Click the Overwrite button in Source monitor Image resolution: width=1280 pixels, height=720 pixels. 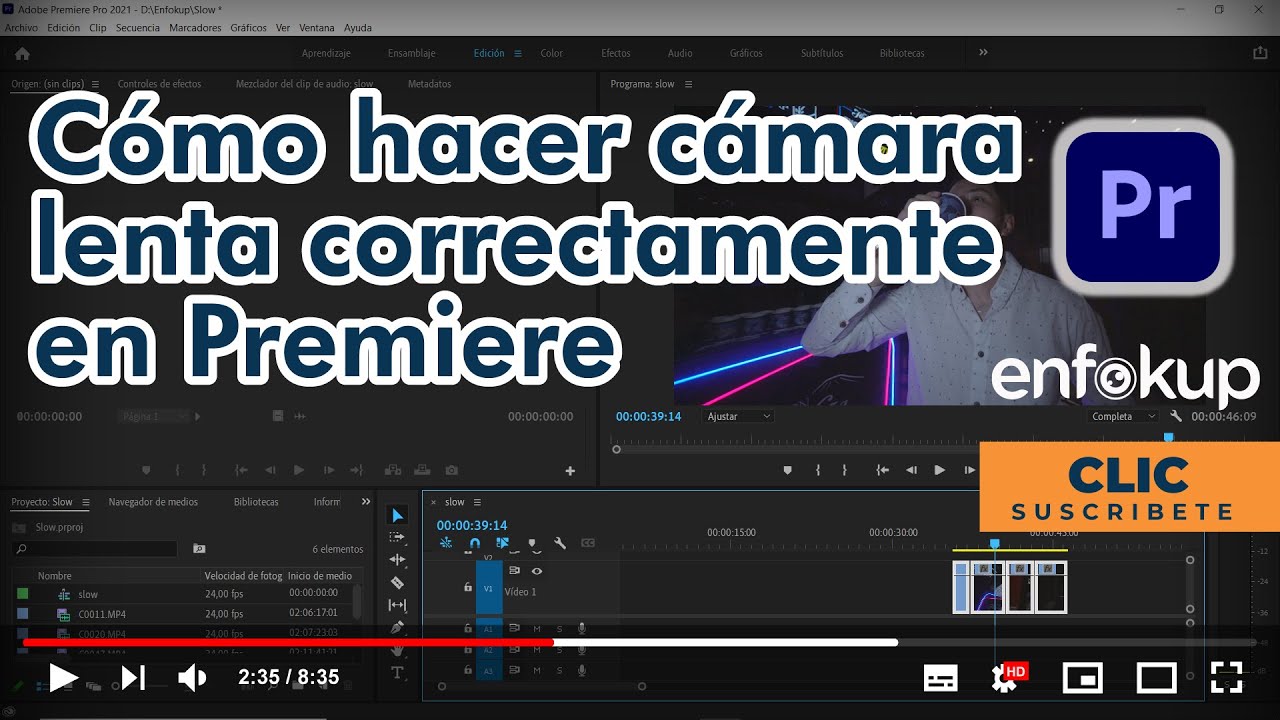(x=422, y=470)
